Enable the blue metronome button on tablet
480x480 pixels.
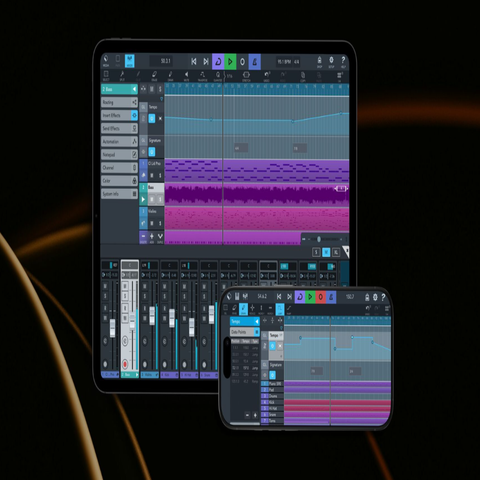pyautogui.click(x=254, y=62)
